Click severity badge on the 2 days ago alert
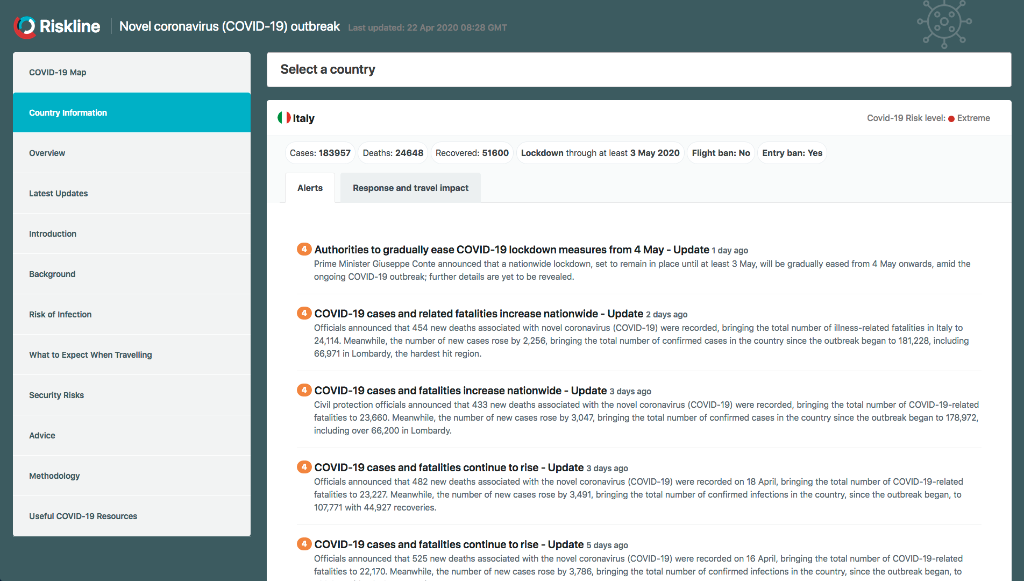The image size is (1024, 581). [x=304, y=313]
